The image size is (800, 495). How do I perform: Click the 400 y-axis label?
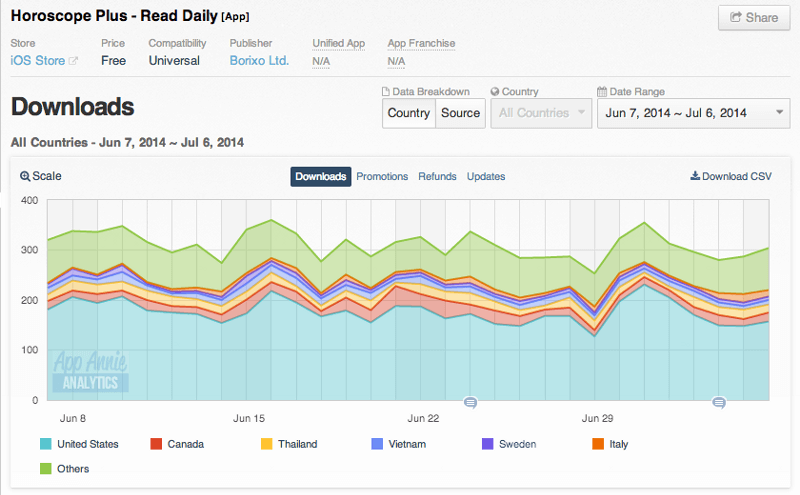point(30,201)
